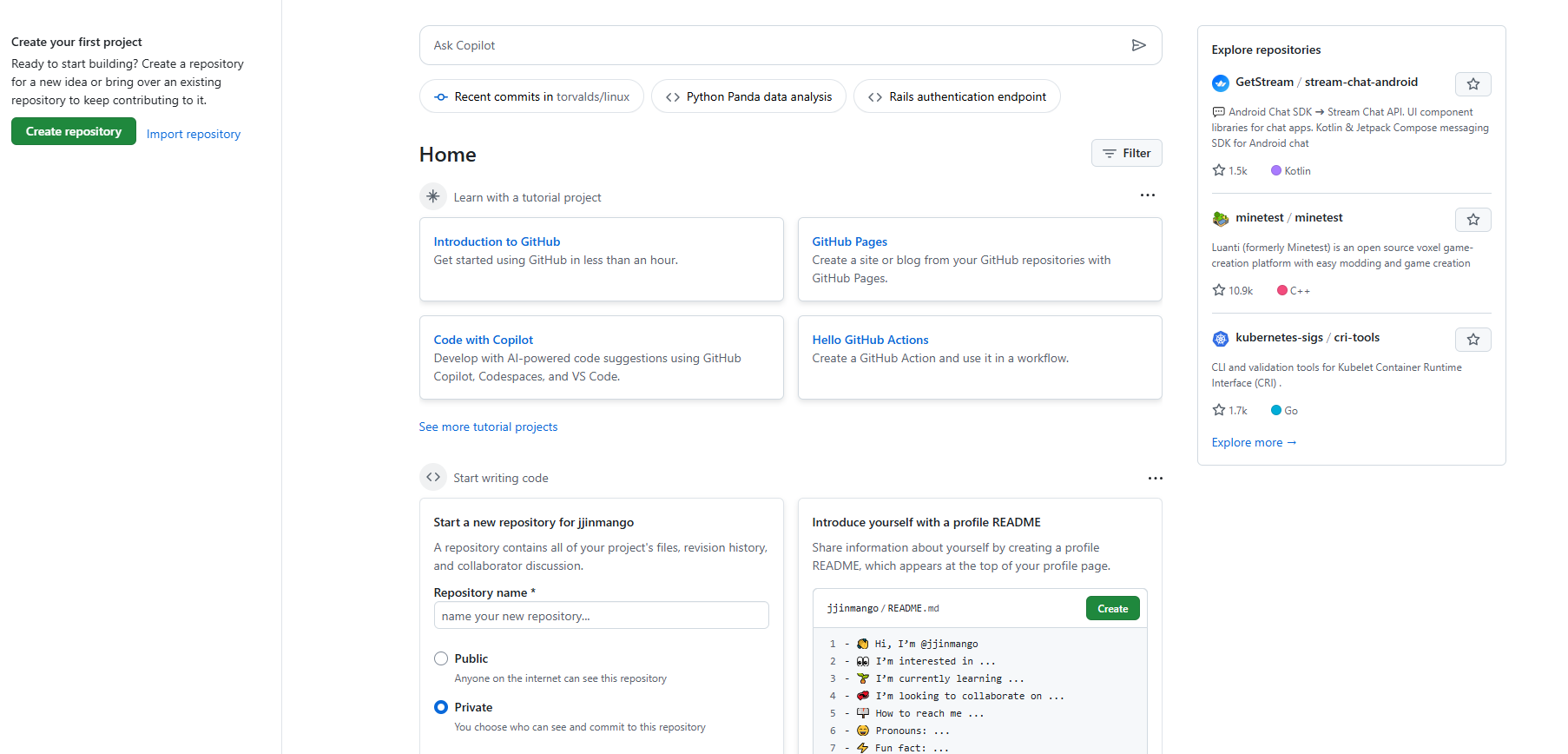Click the GetStream avatar icon
The width and height of the screenshot is (1568, 754).
pos(1220,83)
